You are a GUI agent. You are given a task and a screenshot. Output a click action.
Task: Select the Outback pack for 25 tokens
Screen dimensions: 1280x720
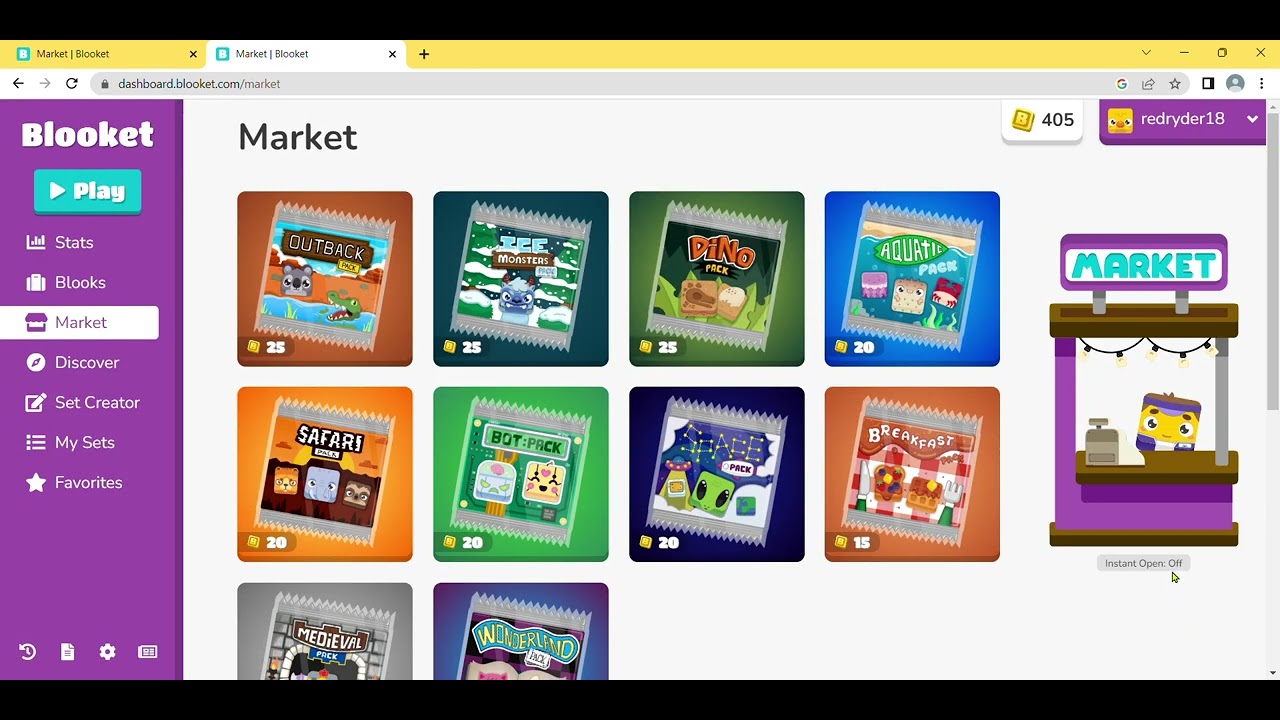pos(325,279)
